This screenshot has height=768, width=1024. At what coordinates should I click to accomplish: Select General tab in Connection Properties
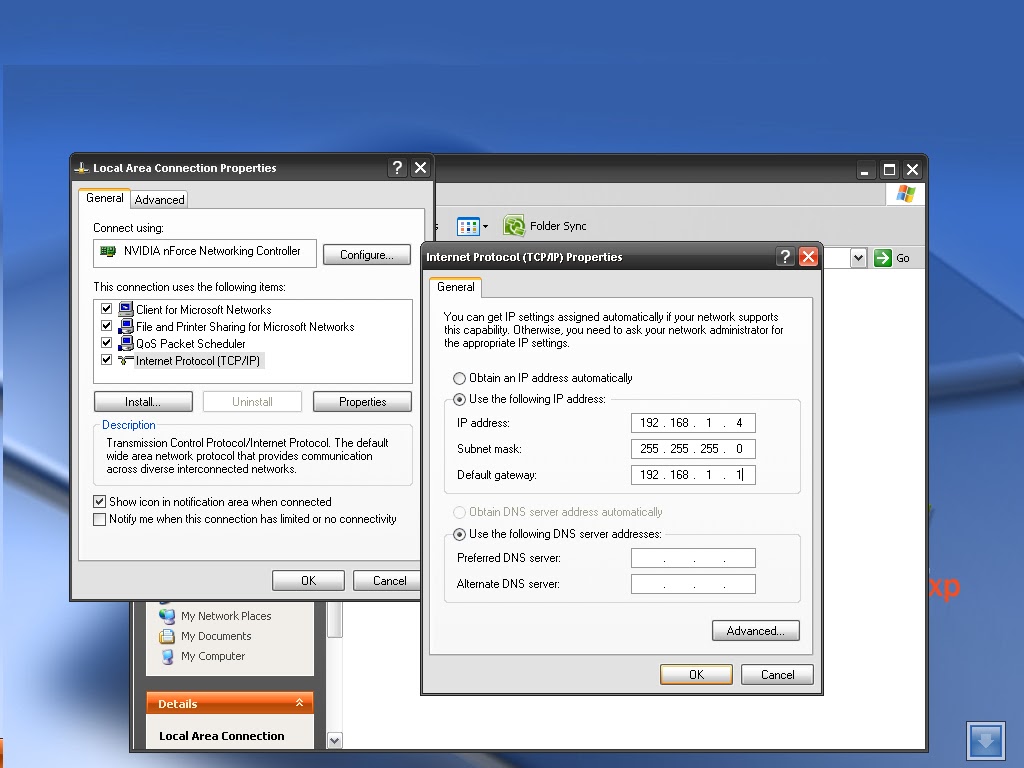[104, 198]
